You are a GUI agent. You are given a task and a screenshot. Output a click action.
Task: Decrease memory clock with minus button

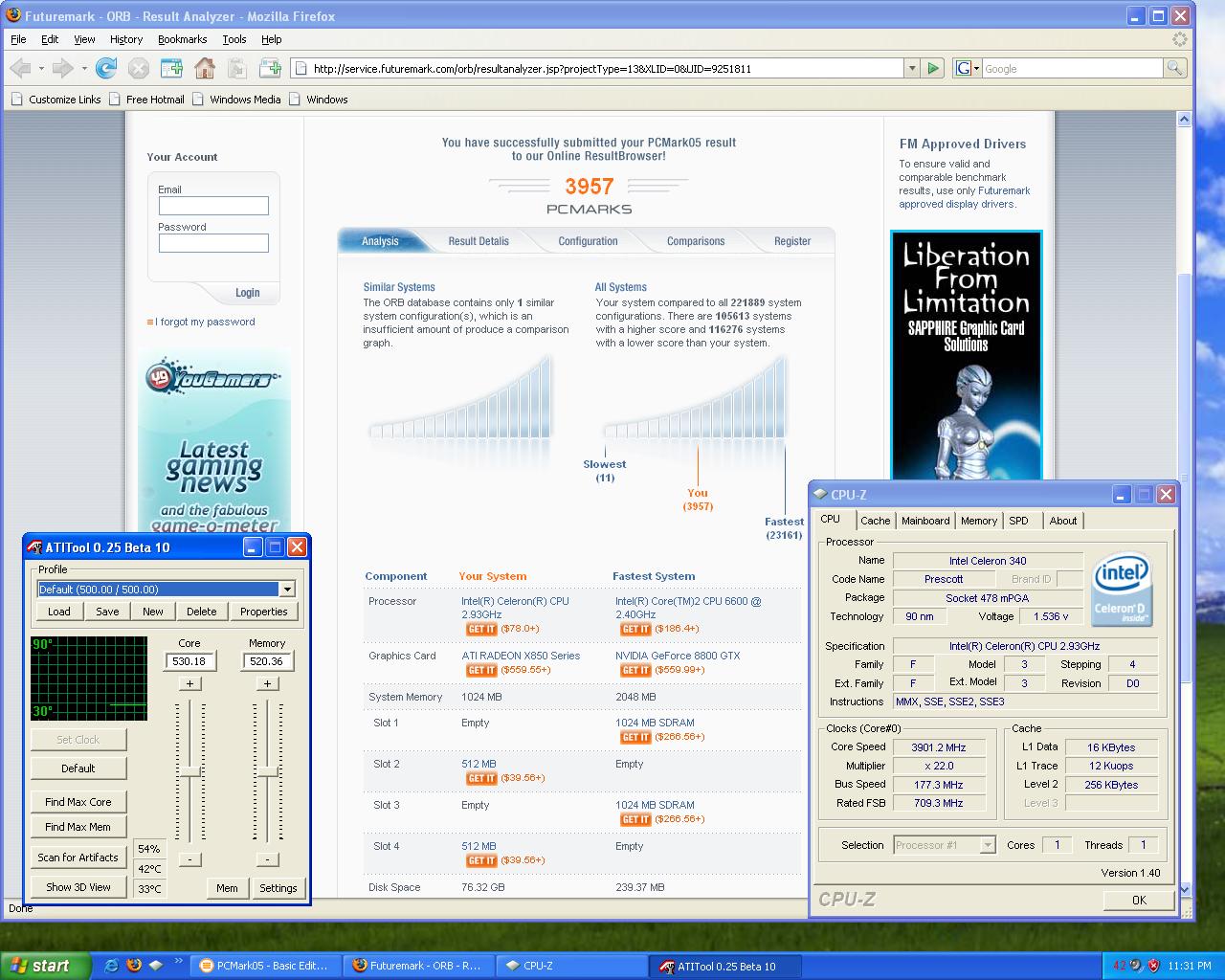(x=267, y=859)
